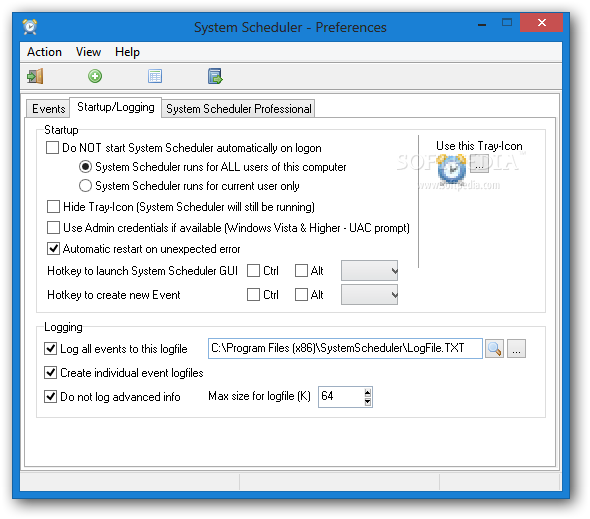This screenshot has height=519, width=590.
Task: Decrease max logfile size with down arrow
Action: point(368,402)
